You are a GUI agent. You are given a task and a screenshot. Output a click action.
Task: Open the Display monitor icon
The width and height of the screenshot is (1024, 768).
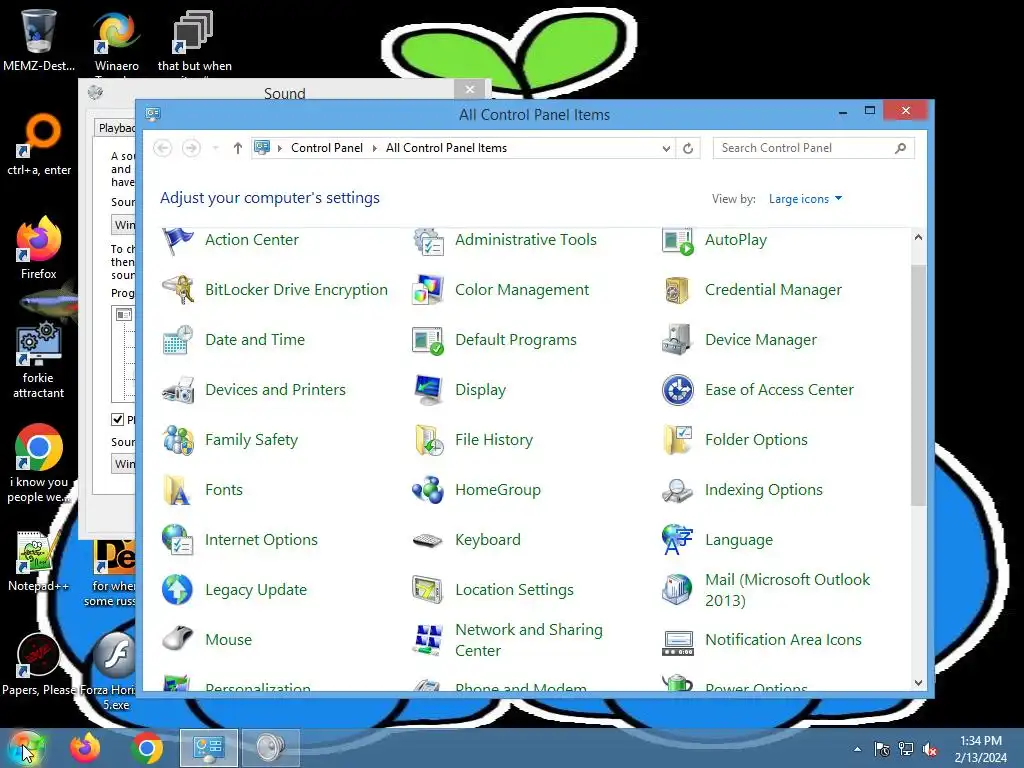click(428, 390)
